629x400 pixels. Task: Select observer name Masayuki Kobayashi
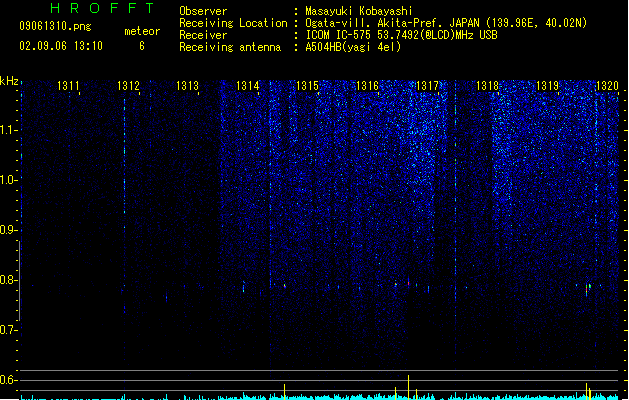[359, 11]
